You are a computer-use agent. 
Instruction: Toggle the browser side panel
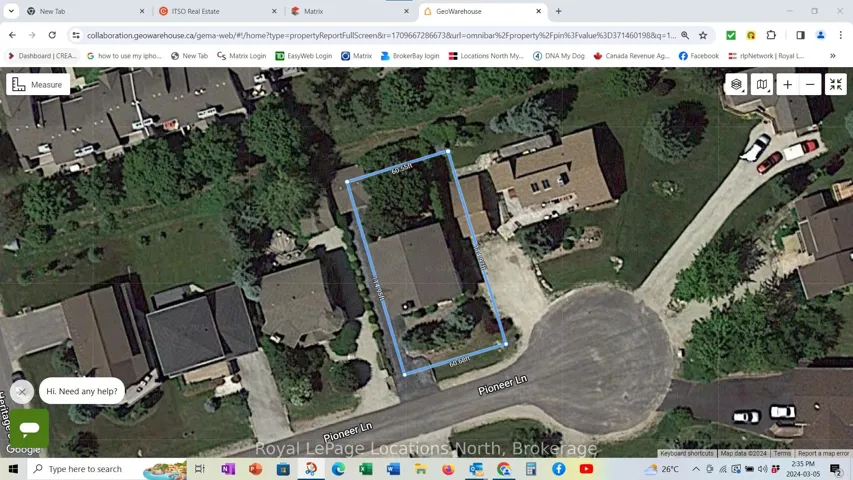tap(800, 35)
